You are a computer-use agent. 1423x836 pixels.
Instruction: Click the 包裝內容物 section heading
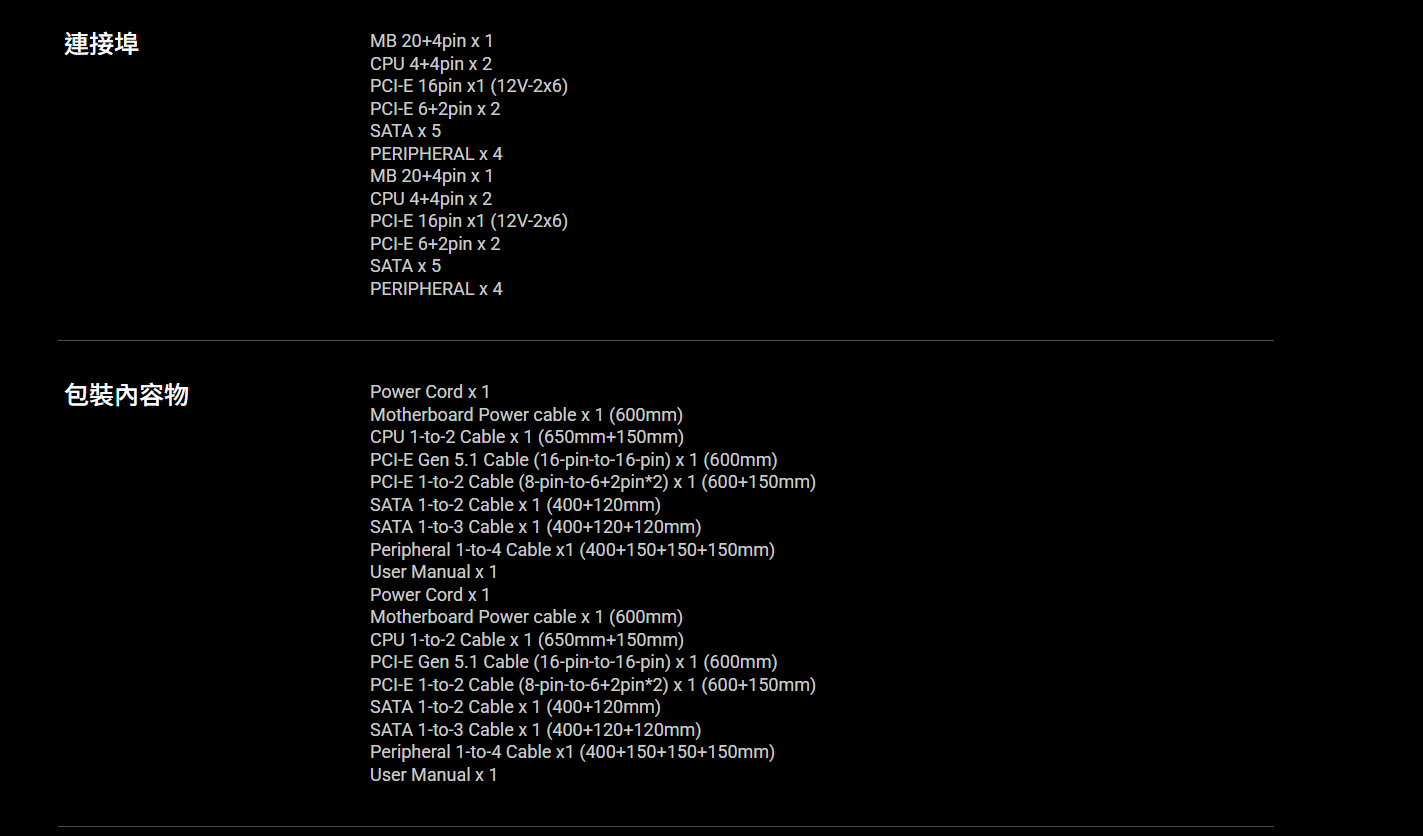point(126,395)
